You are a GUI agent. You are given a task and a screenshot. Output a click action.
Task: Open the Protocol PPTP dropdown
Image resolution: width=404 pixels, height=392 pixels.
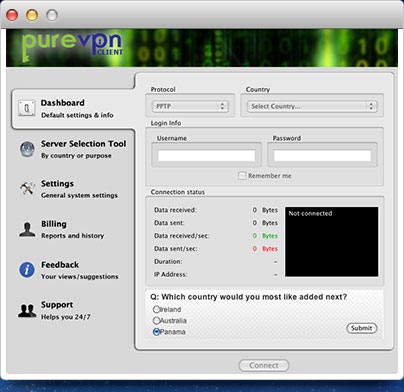(x=190, y=106)
